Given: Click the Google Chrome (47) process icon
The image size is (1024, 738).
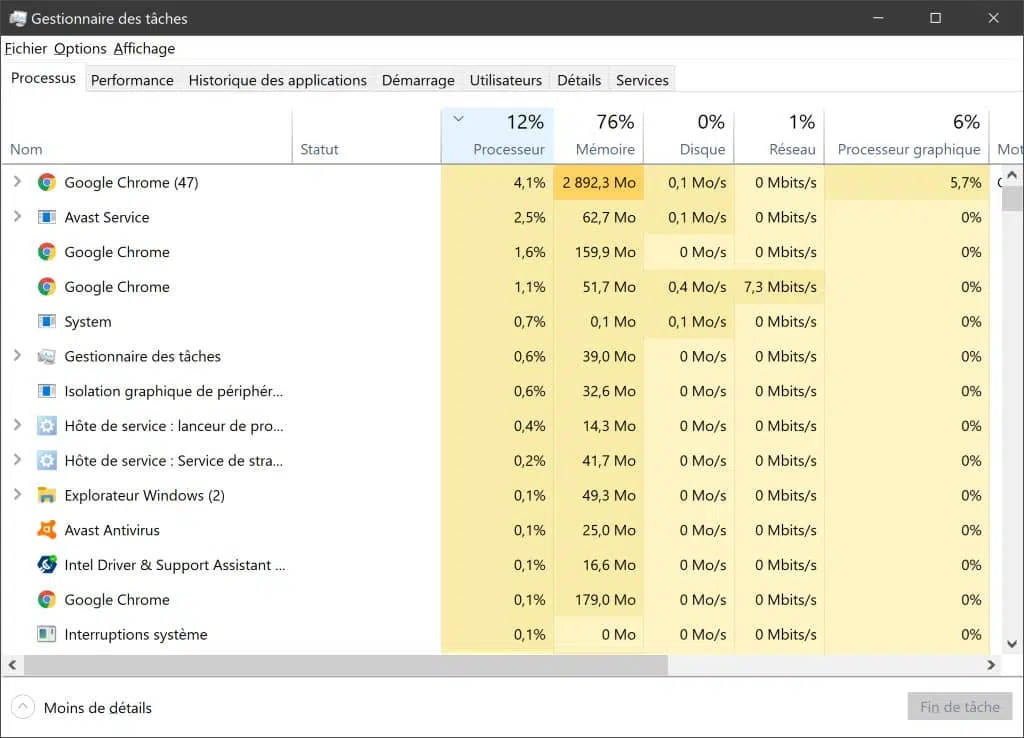Looking at the screenshot, I should point(46,182).
